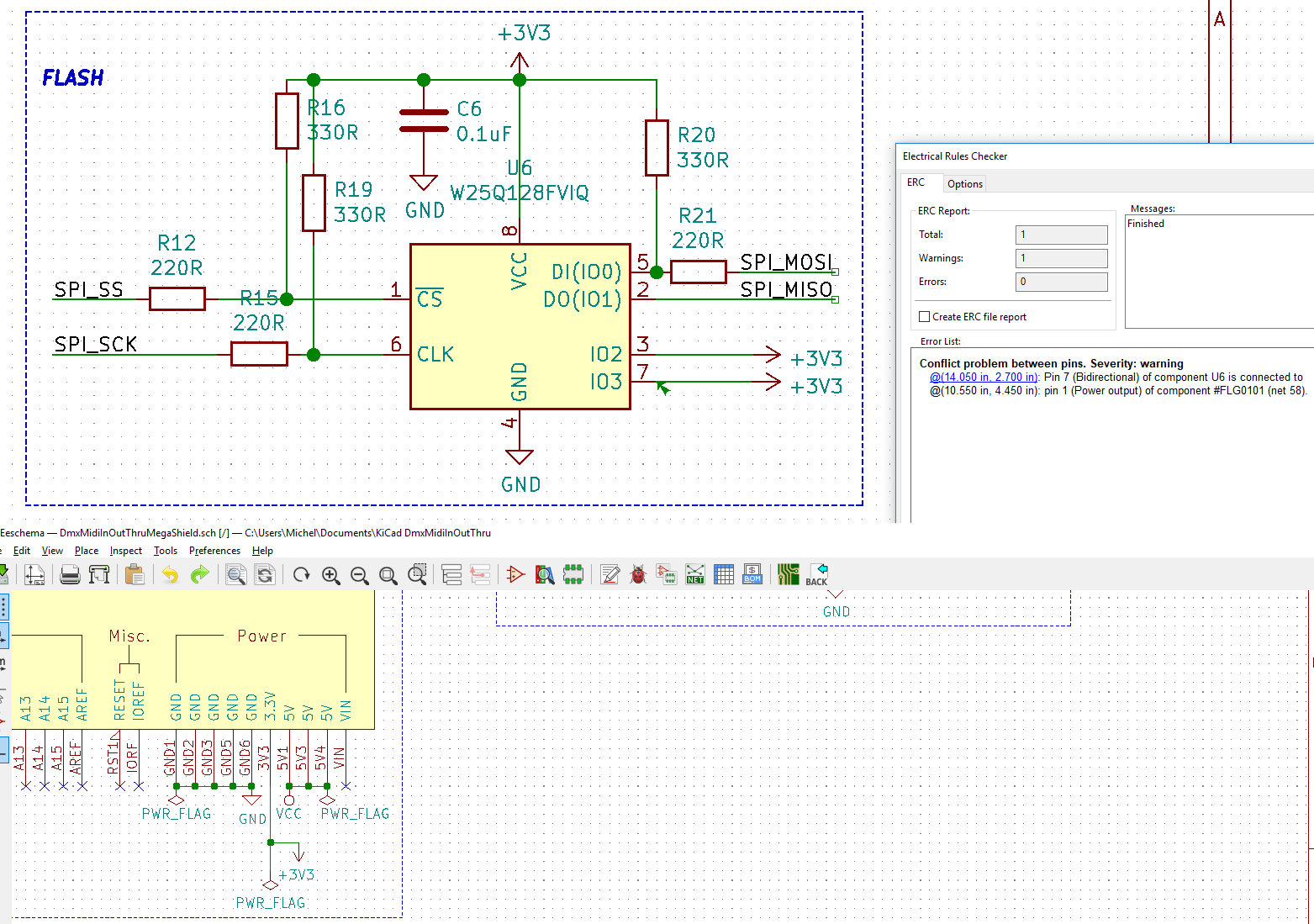Click the 'SPI_MOSI' net label
This screenshot has width=1314, height=924.
pos(786,262)
